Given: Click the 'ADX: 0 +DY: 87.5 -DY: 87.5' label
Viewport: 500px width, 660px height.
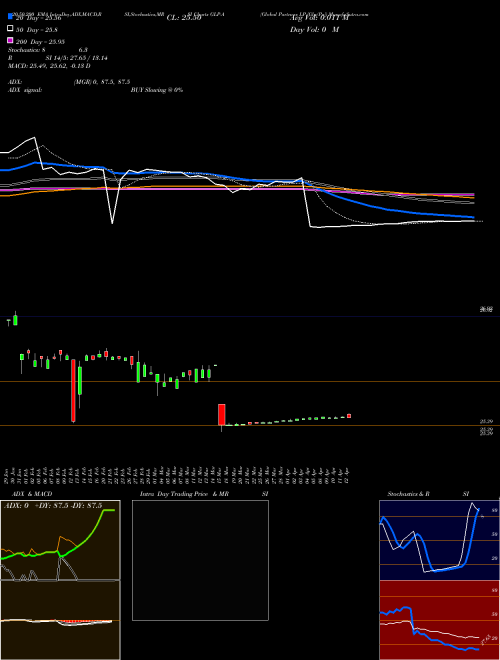Looking at the screenshot, I should pyautogui.click(x=53, y=506).
